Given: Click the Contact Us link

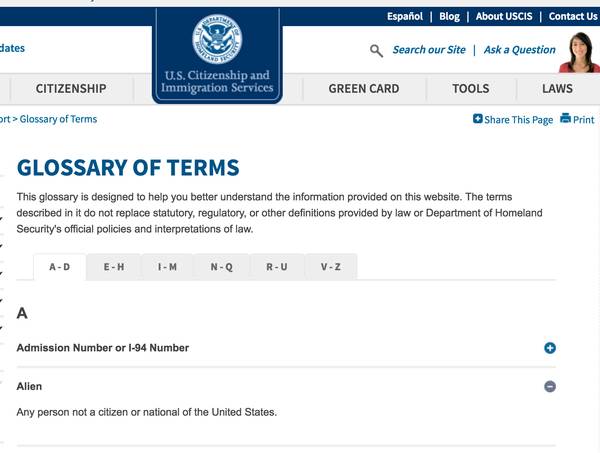Looking at the screenshot, I should pyautogui.click(x=573, y=16).
